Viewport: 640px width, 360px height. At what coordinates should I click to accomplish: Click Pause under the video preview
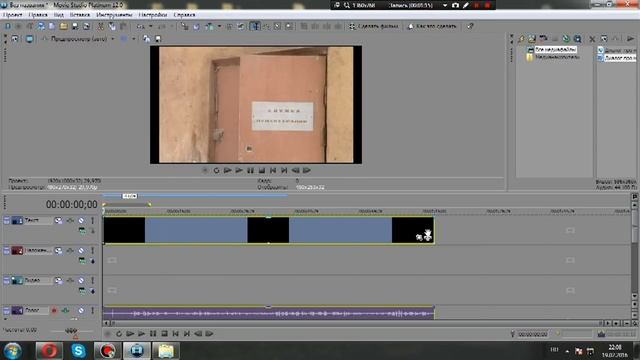(x=250, y=171)
